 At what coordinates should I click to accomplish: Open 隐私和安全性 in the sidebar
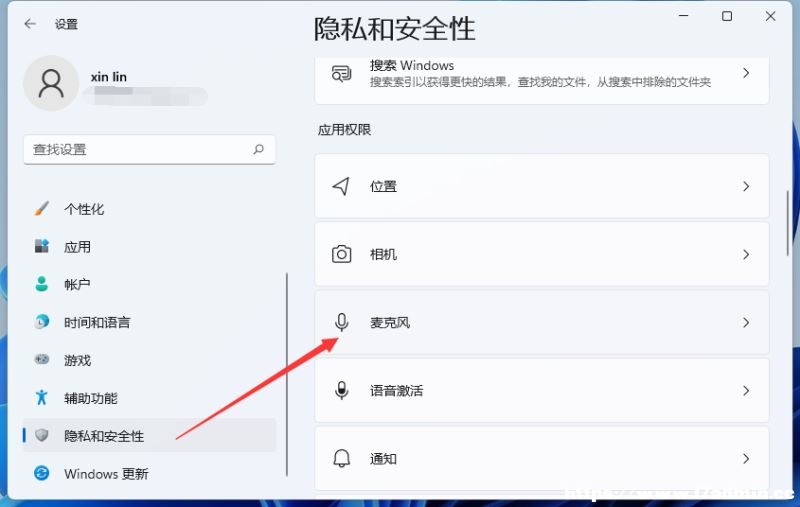point(149,436)
